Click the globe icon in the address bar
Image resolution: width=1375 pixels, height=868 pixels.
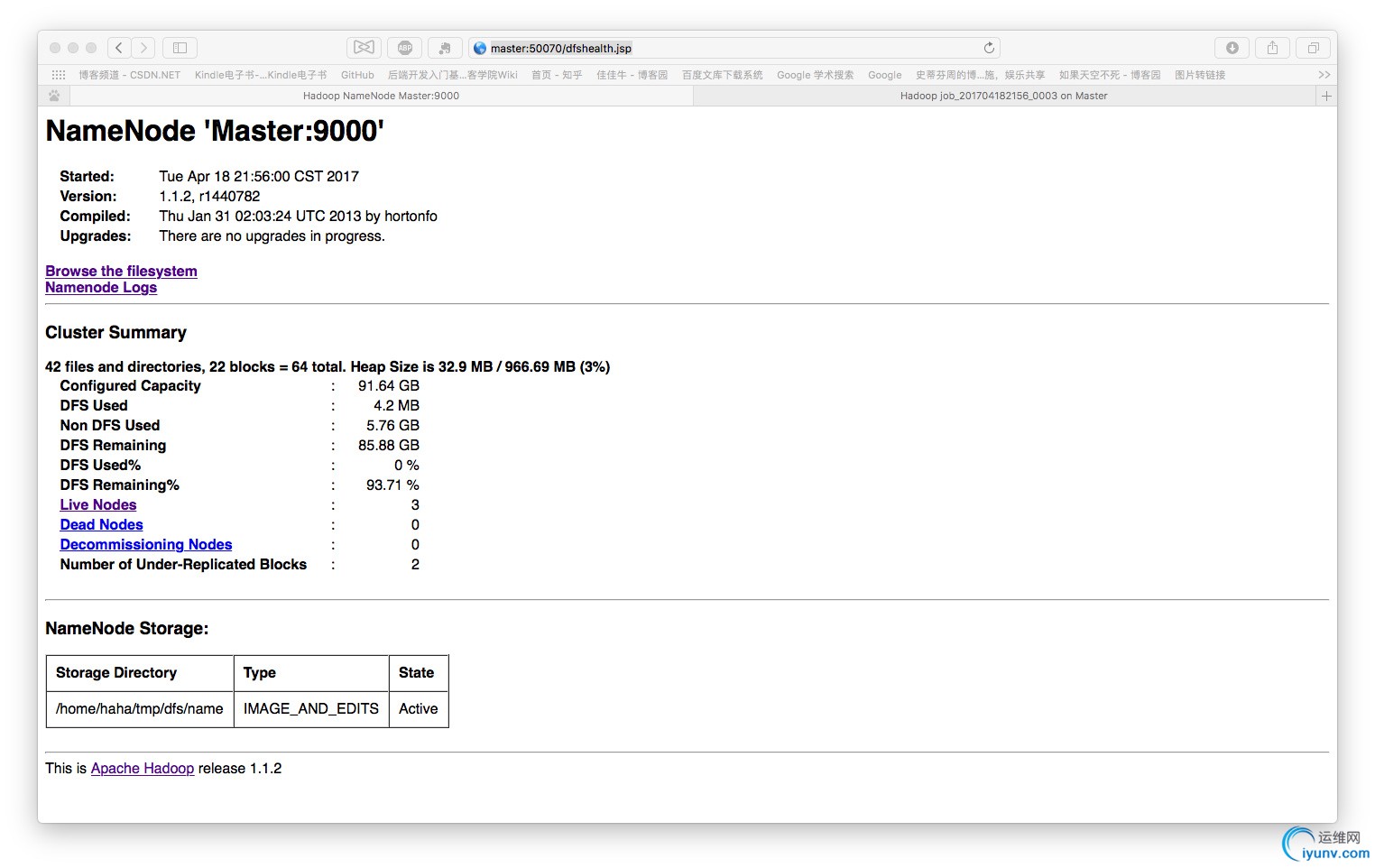click(480, 49)
